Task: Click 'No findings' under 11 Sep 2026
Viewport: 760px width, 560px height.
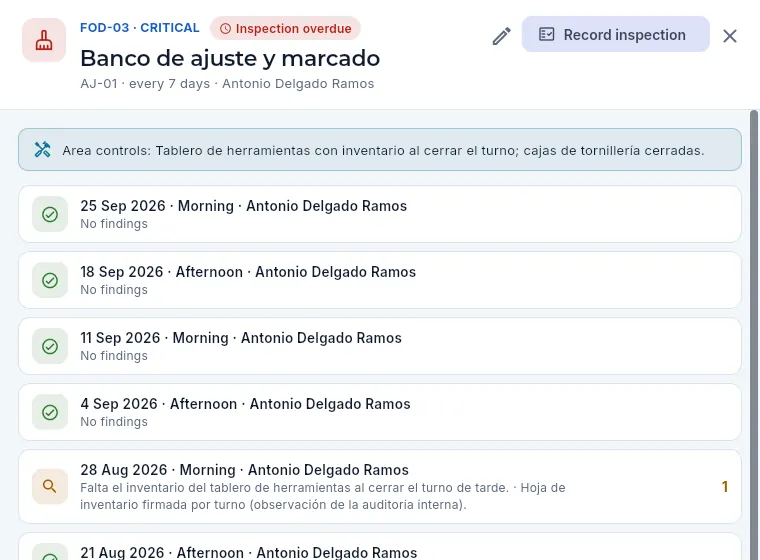Action: coord(114,356)
